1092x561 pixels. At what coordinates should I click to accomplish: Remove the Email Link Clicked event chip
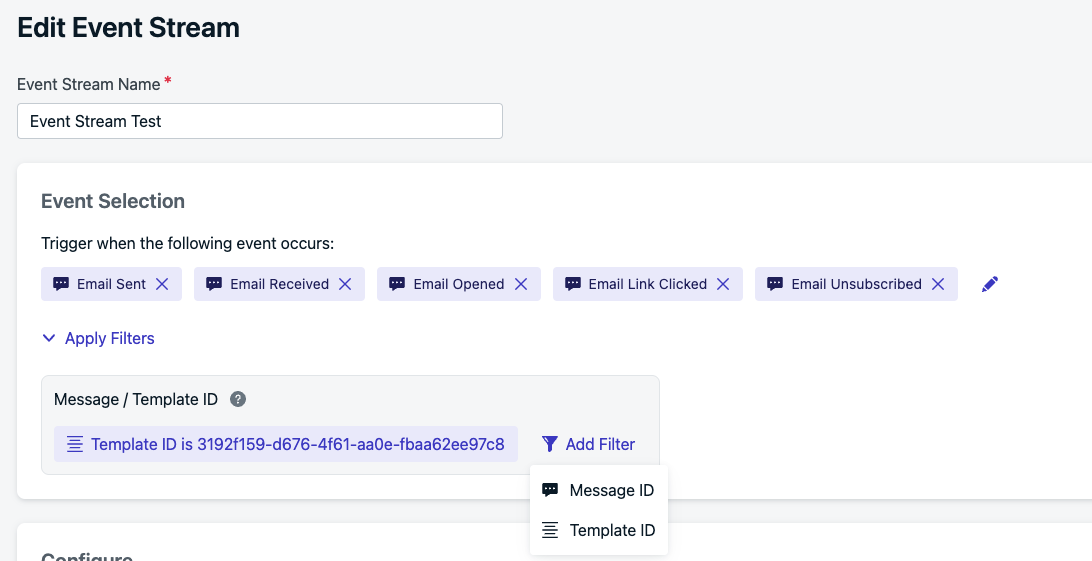pos(723,284)
